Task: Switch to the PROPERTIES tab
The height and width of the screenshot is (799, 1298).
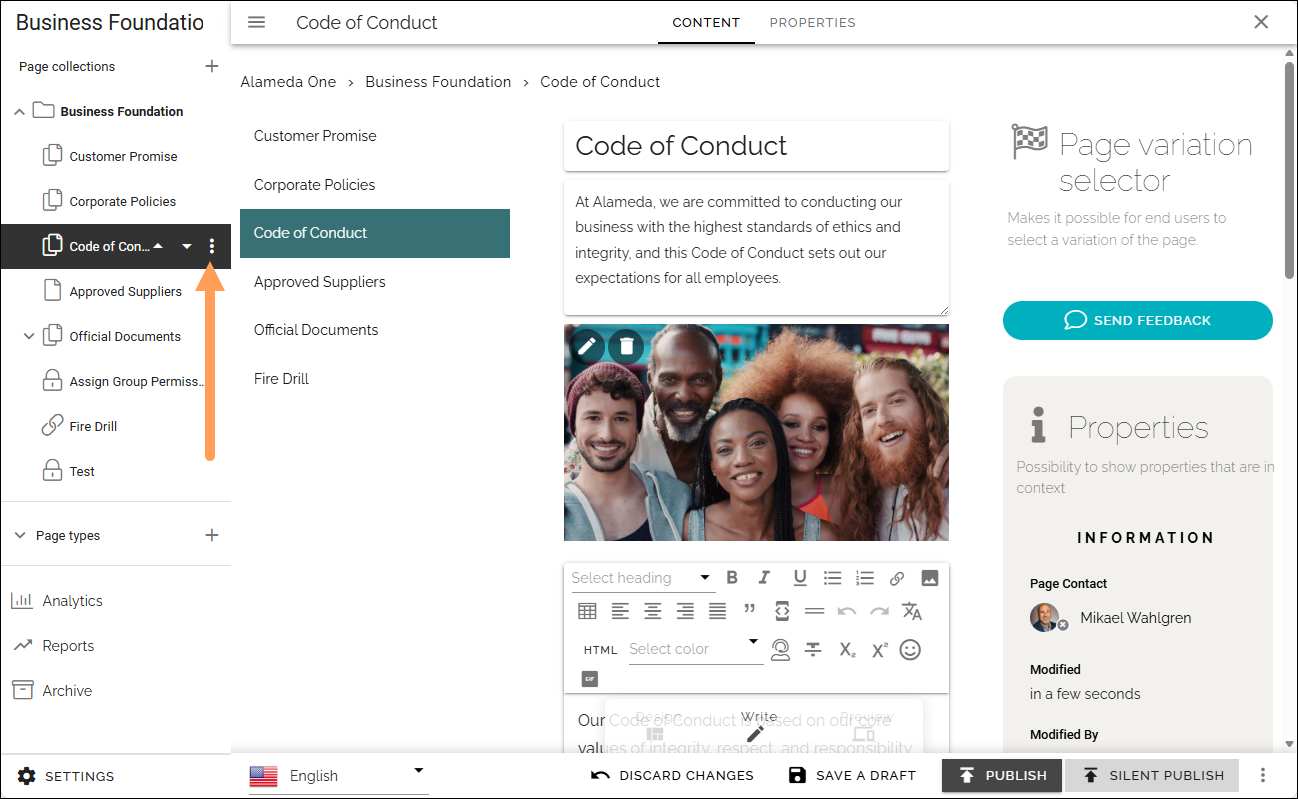Action: click(x=812, y=22)
